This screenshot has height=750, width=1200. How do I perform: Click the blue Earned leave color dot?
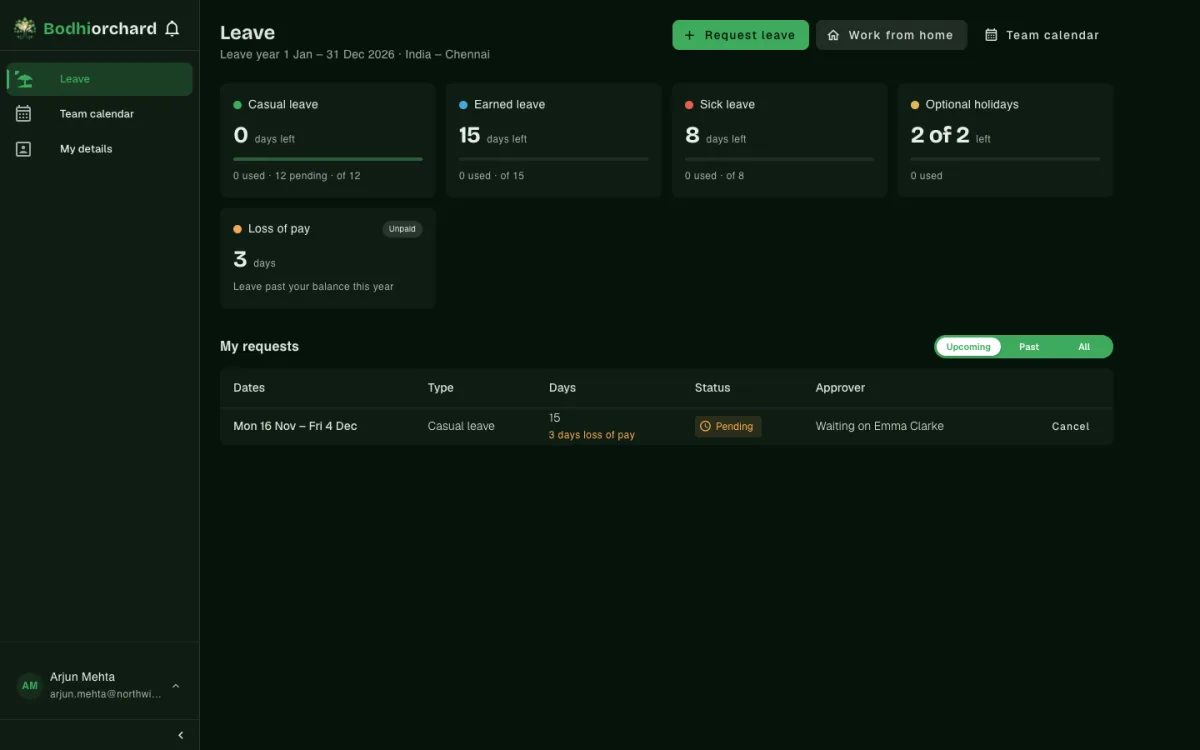pos(463,105)
